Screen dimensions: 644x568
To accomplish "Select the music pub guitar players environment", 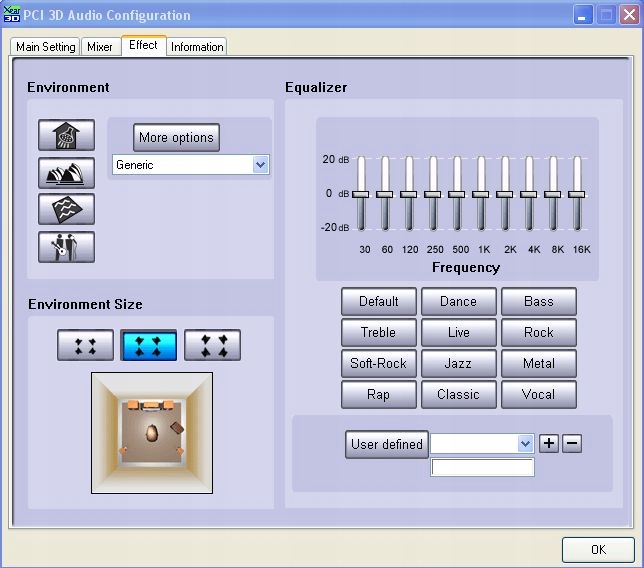I will [x=67, y=247].
